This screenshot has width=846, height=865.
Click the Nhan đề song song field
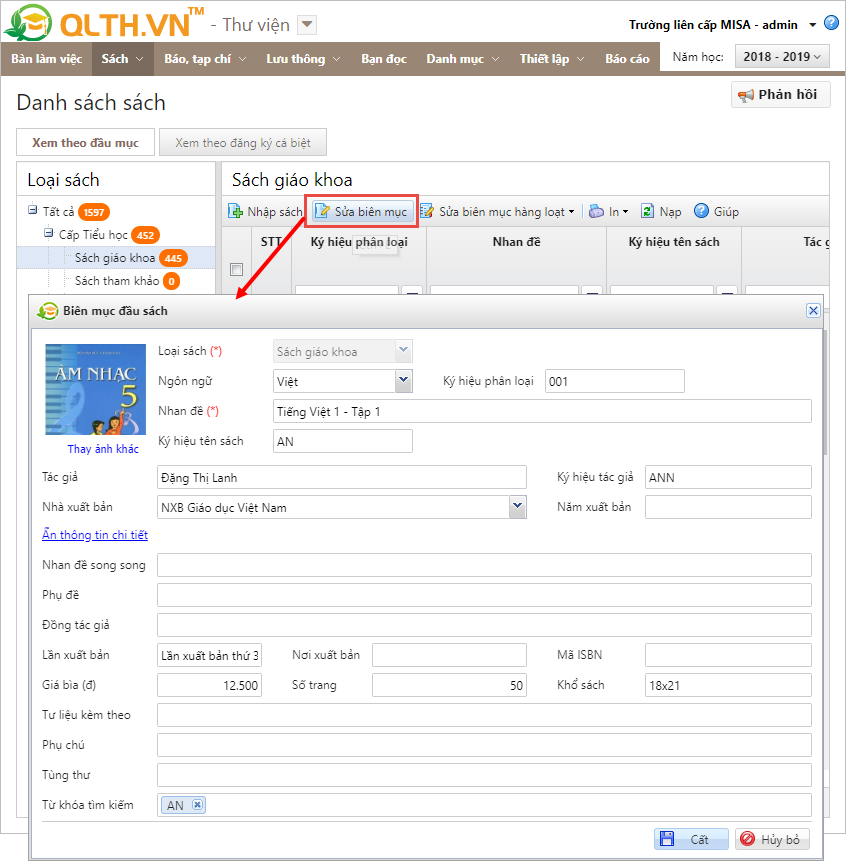[x=484, y=565]
